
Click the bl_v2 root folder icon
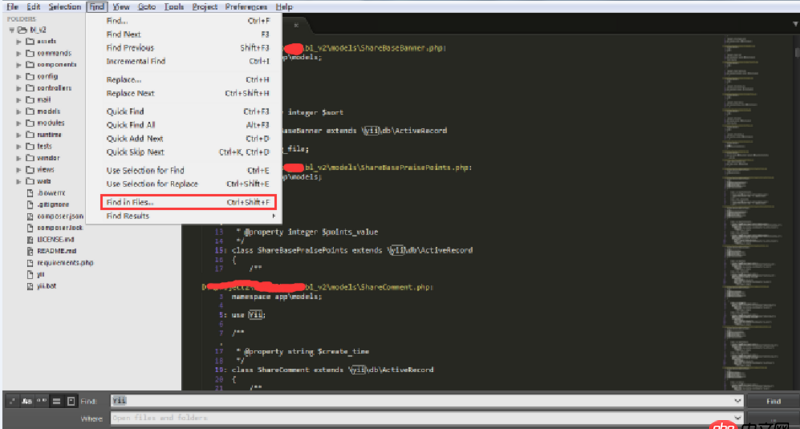click(x=22, y=30)
